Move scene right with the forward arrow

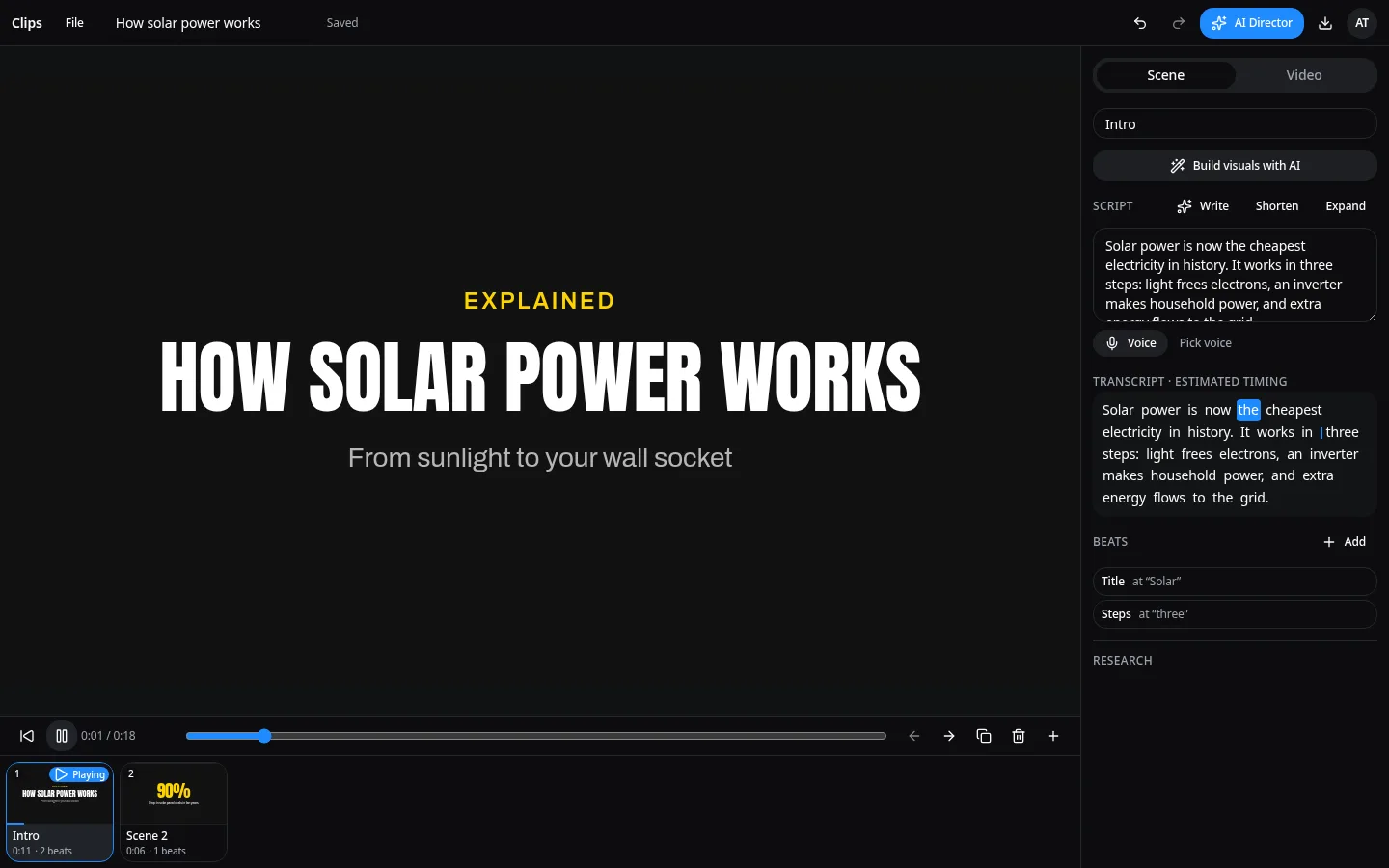(949, 736)
